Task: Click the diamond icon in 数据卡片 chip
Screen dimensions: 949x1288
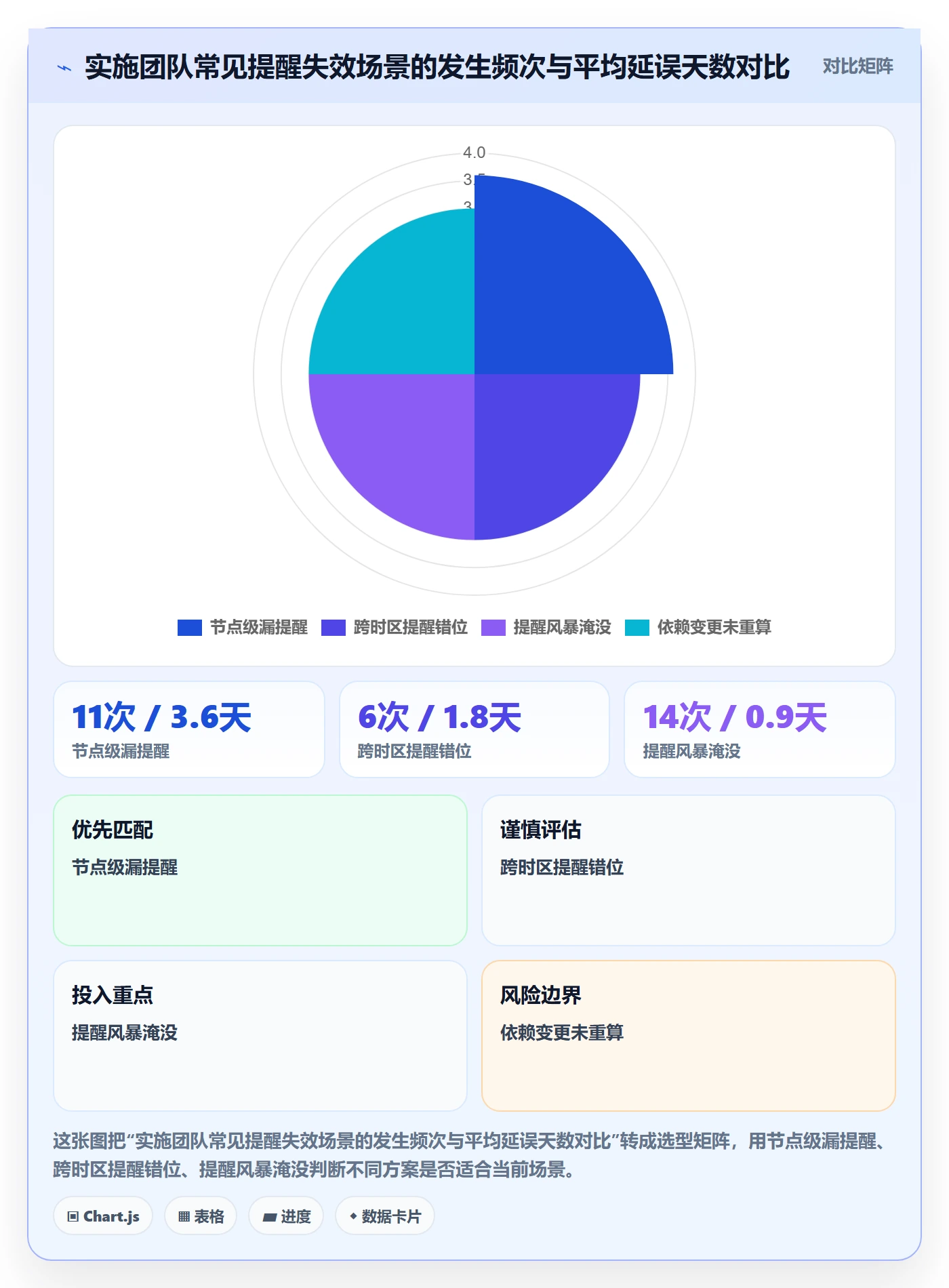Action: (x=353, y=1216)
